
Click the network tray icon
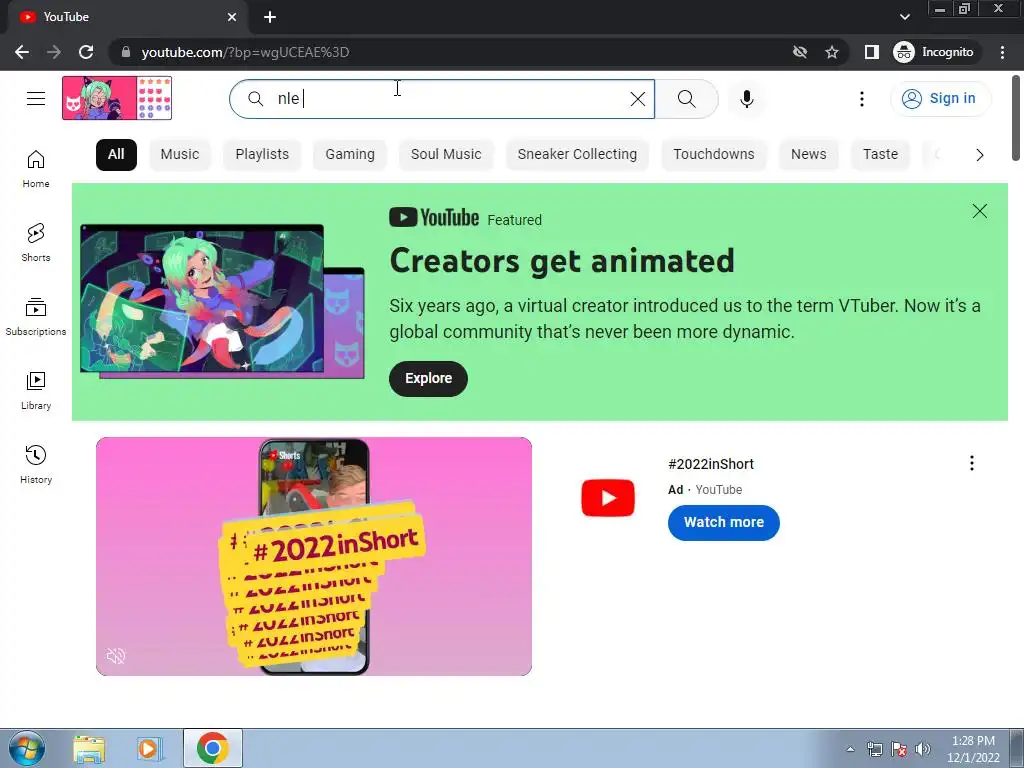(x=874, y=749)
